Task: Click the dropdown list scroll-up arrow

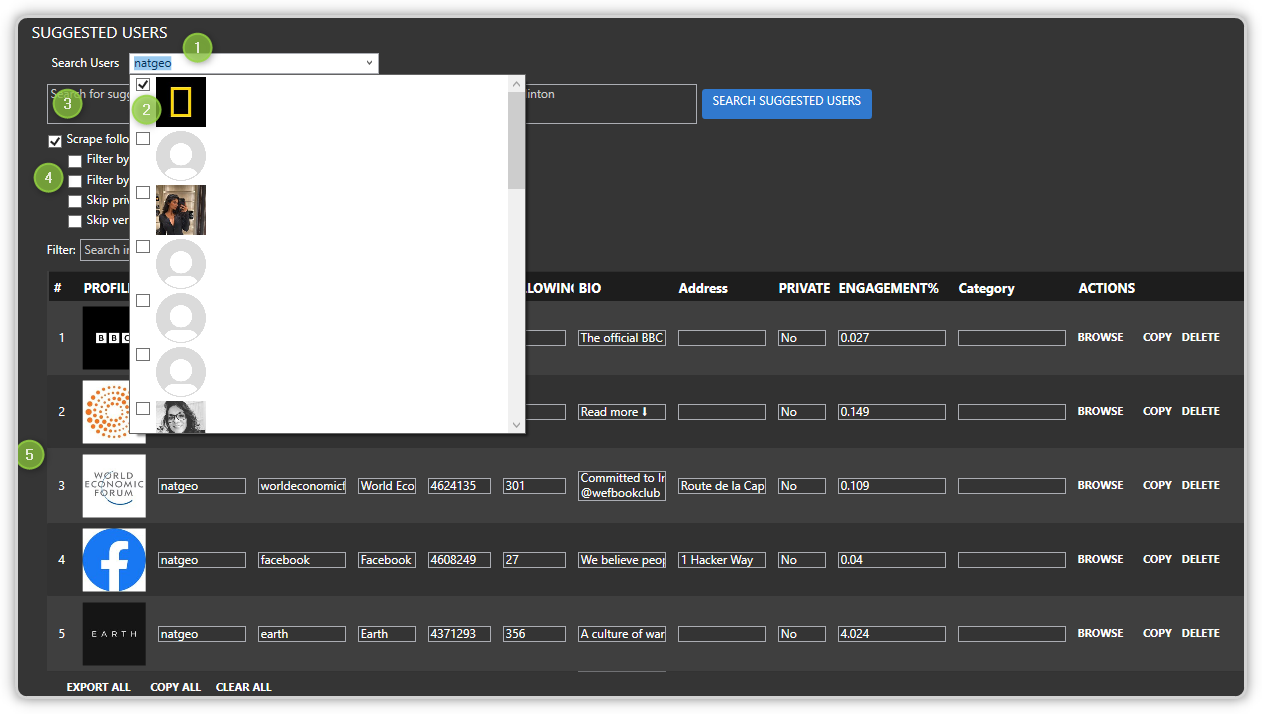Action: (x=517, y=85)
